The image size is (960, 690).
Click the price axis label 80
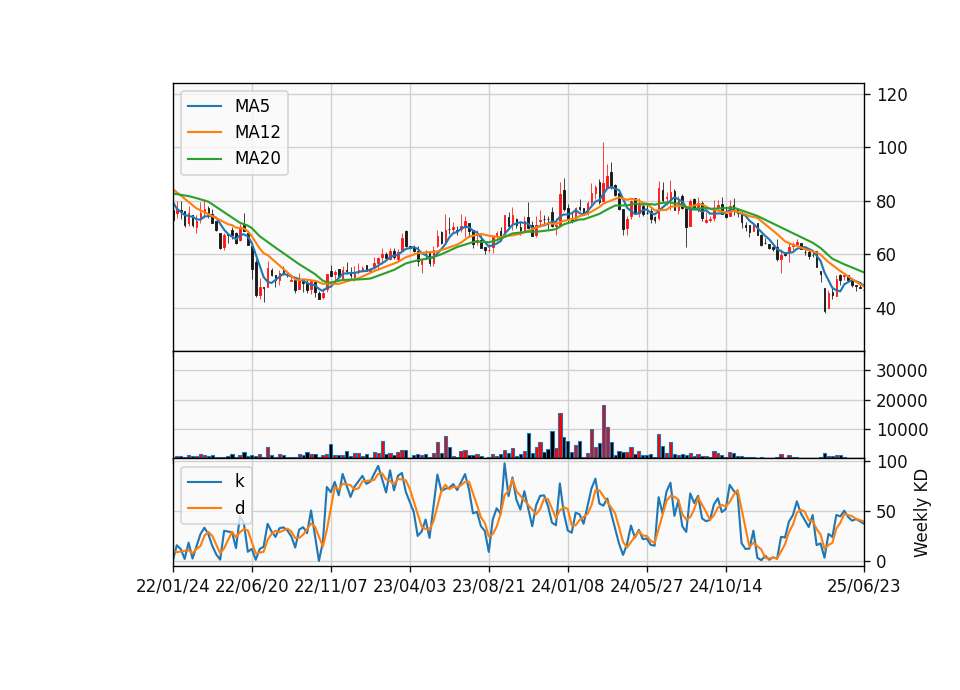click(x=887, y=201)
